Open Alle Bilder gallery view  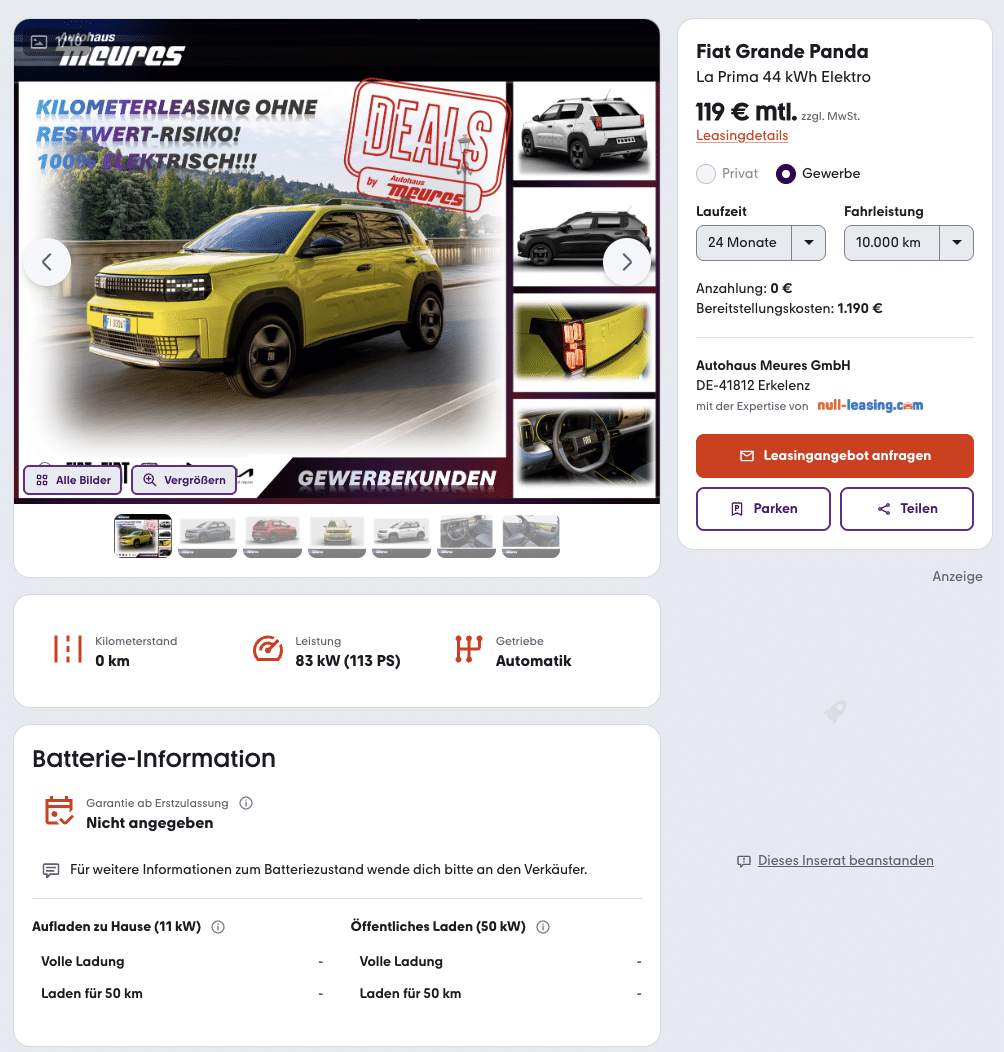[72, 480]
